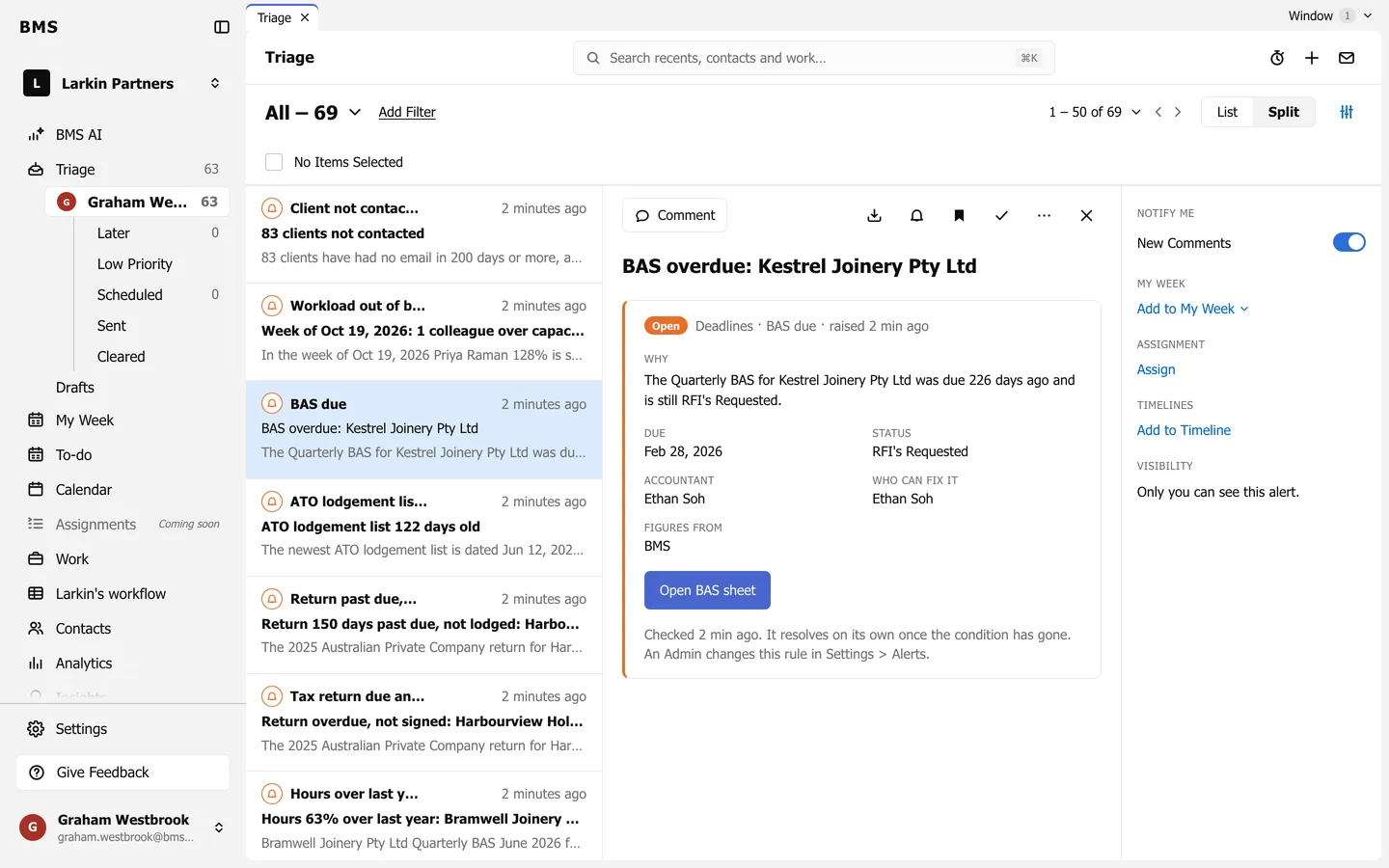Open the Larkin Partners workspace switcher
This screenshot has width=1389, height=868.
123,83
